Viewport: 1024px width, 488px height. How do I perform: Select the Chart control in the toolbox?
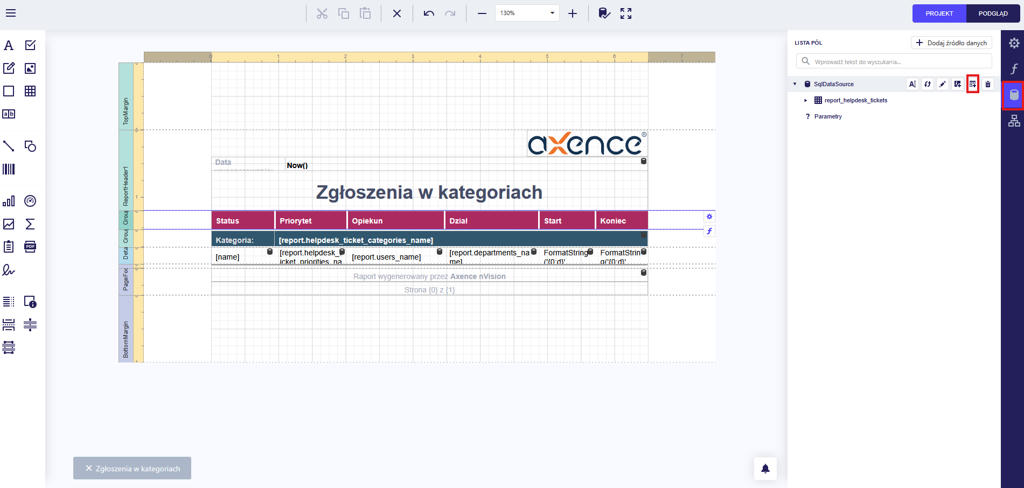pos(9,201)
